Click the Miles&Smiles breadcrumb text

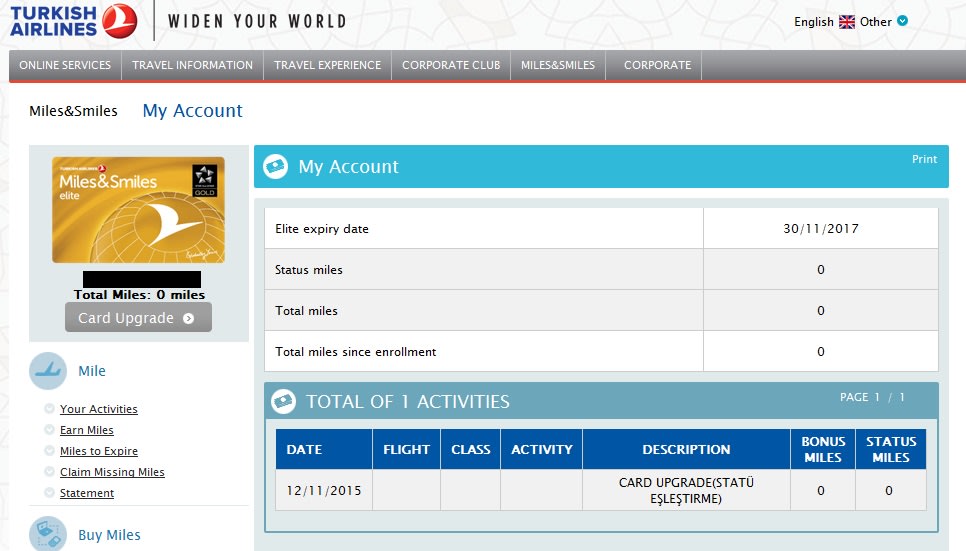73,111
